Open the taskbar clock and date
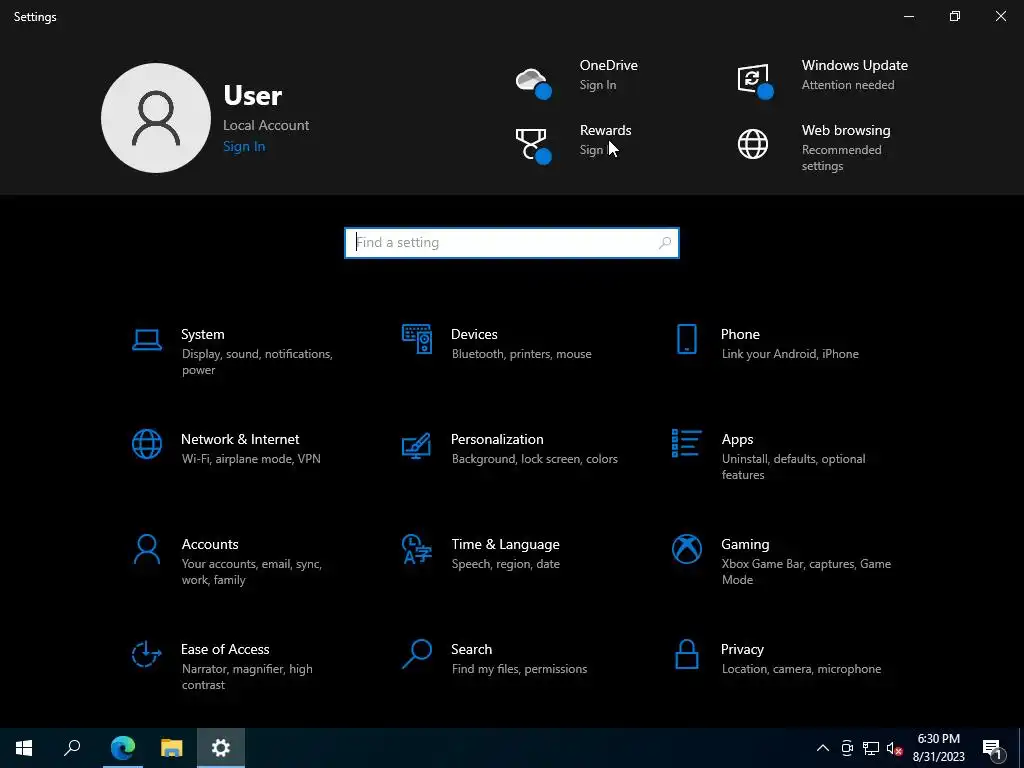The width and height of the screenshot is (1024, 768). (938, 748)
